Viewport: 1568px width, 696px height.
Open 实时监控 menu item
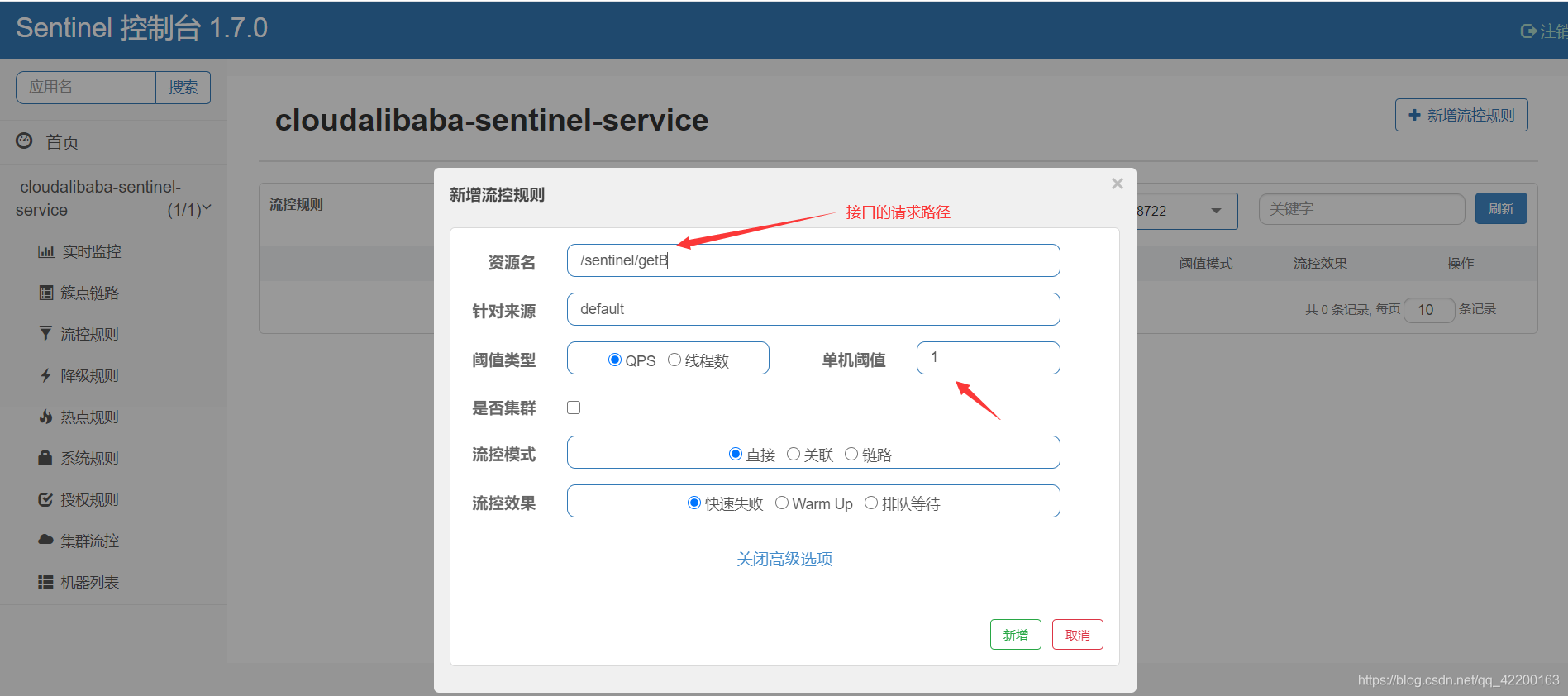[91, 251]
